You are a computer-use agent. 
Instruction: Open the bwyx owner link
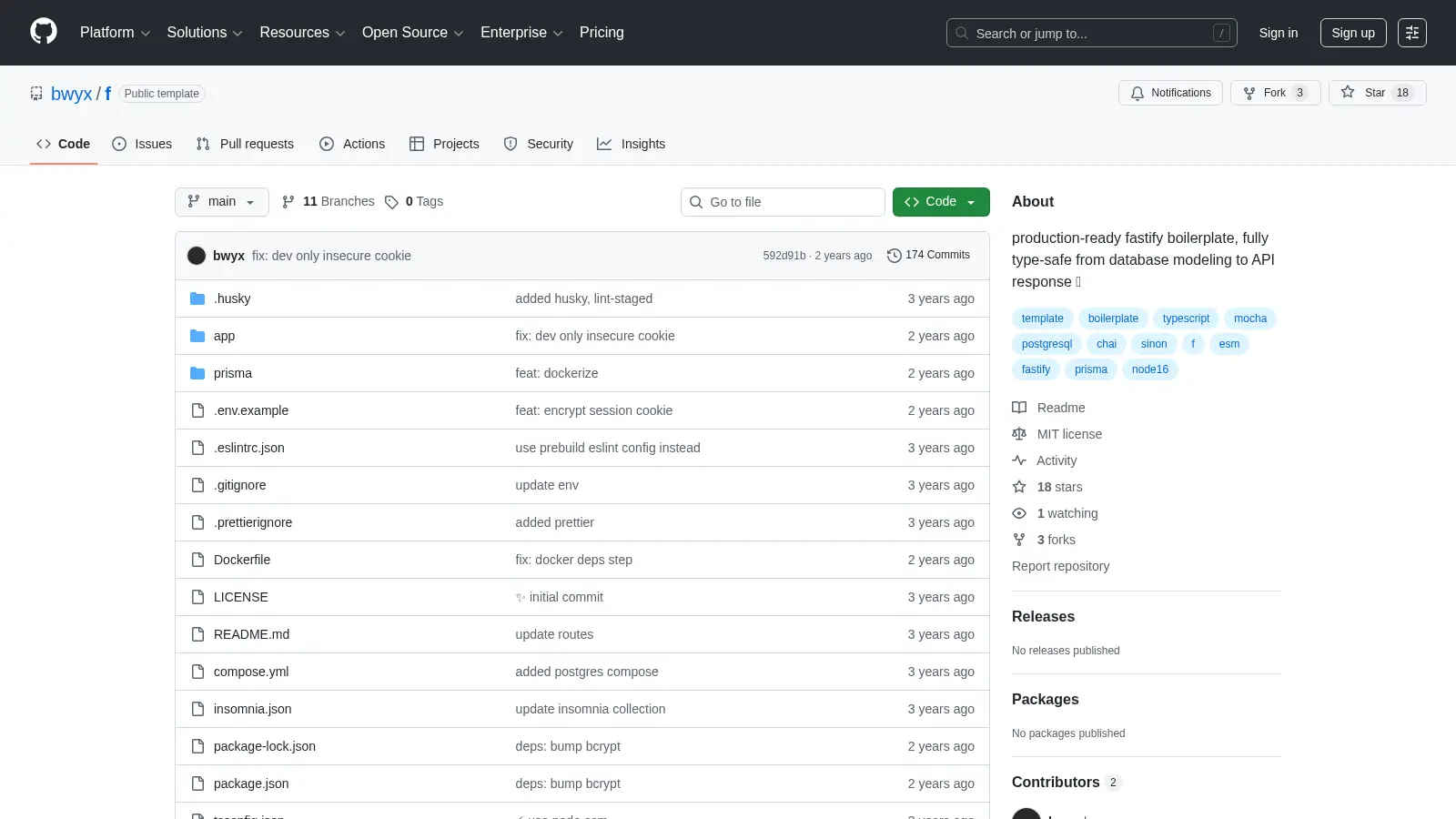(x=72, y=94)
